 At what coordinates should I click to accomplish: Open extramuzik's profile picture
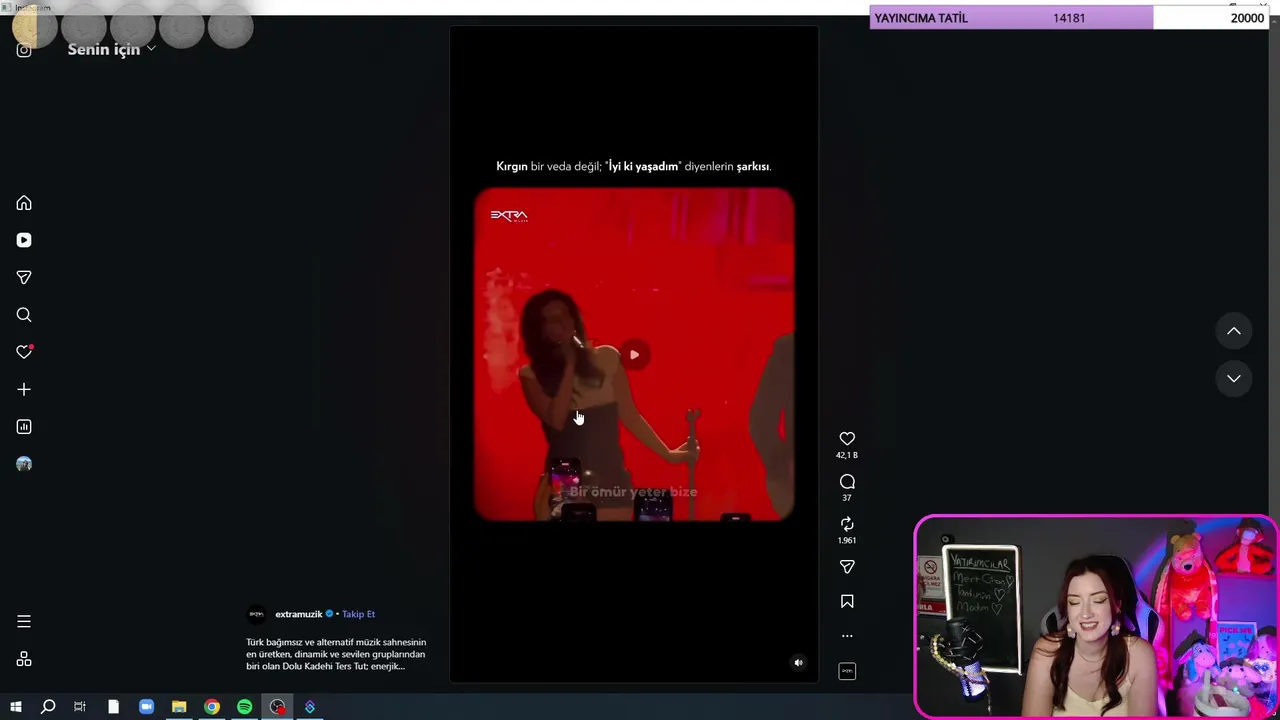256,614
